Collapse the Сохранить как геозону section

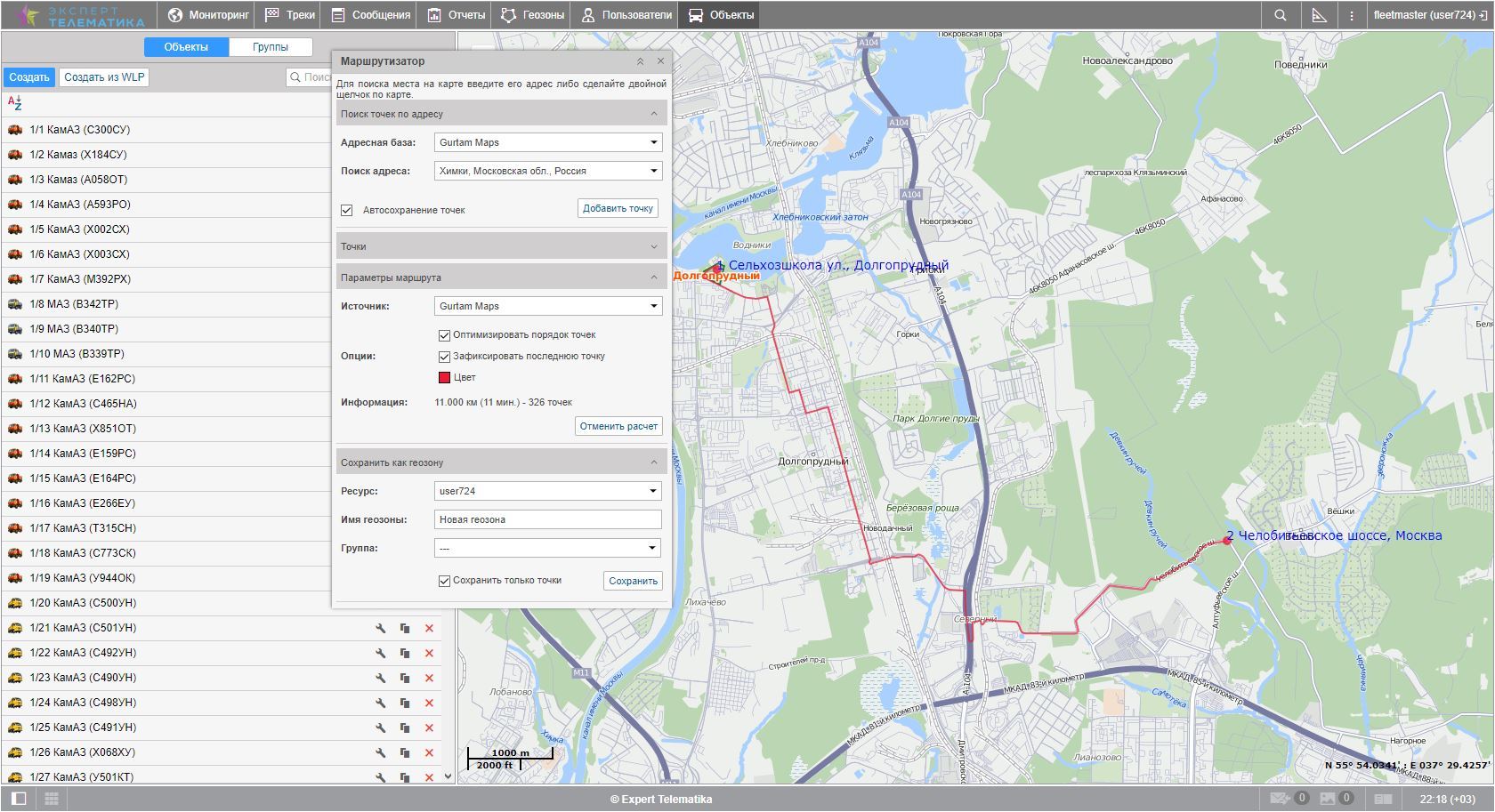coord(501,462)
